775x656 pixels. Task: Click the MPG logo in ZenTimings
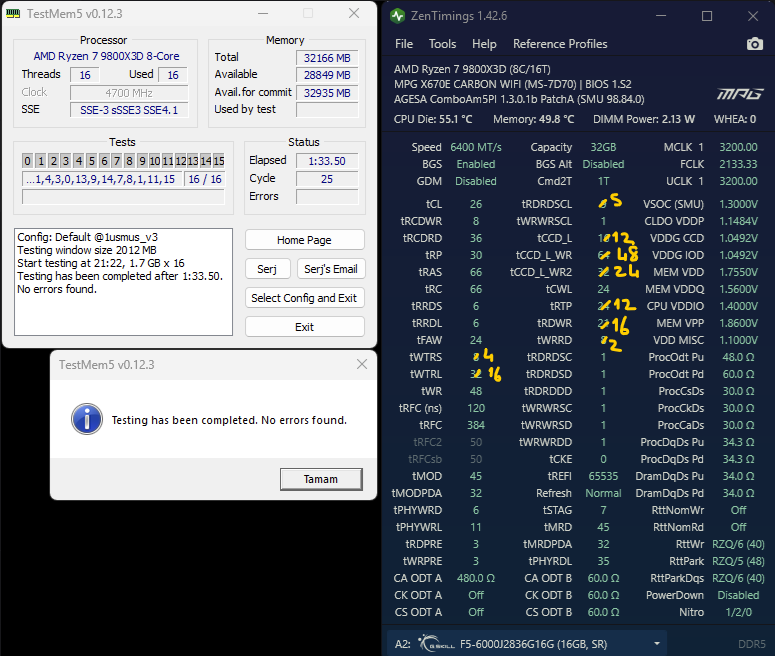(x=739, y=93)
